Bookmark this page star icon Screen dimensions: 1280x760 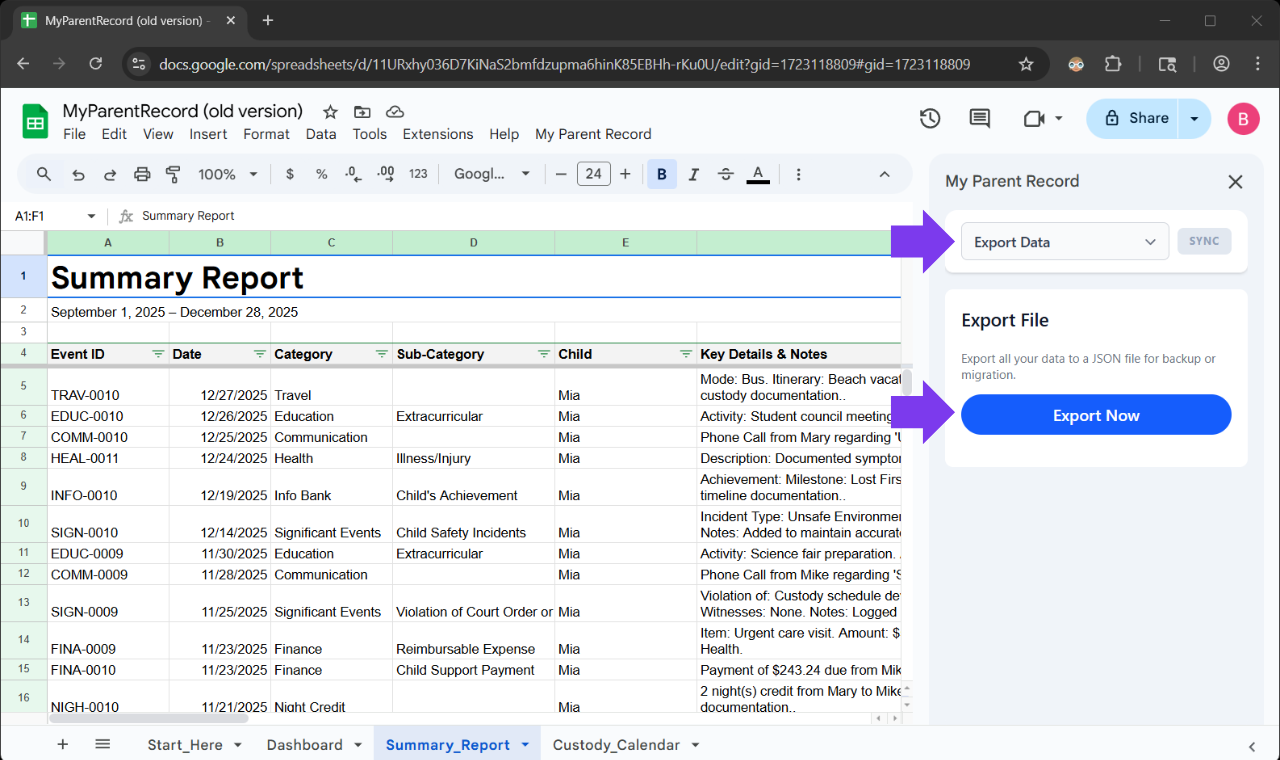tap(1026, 64)
